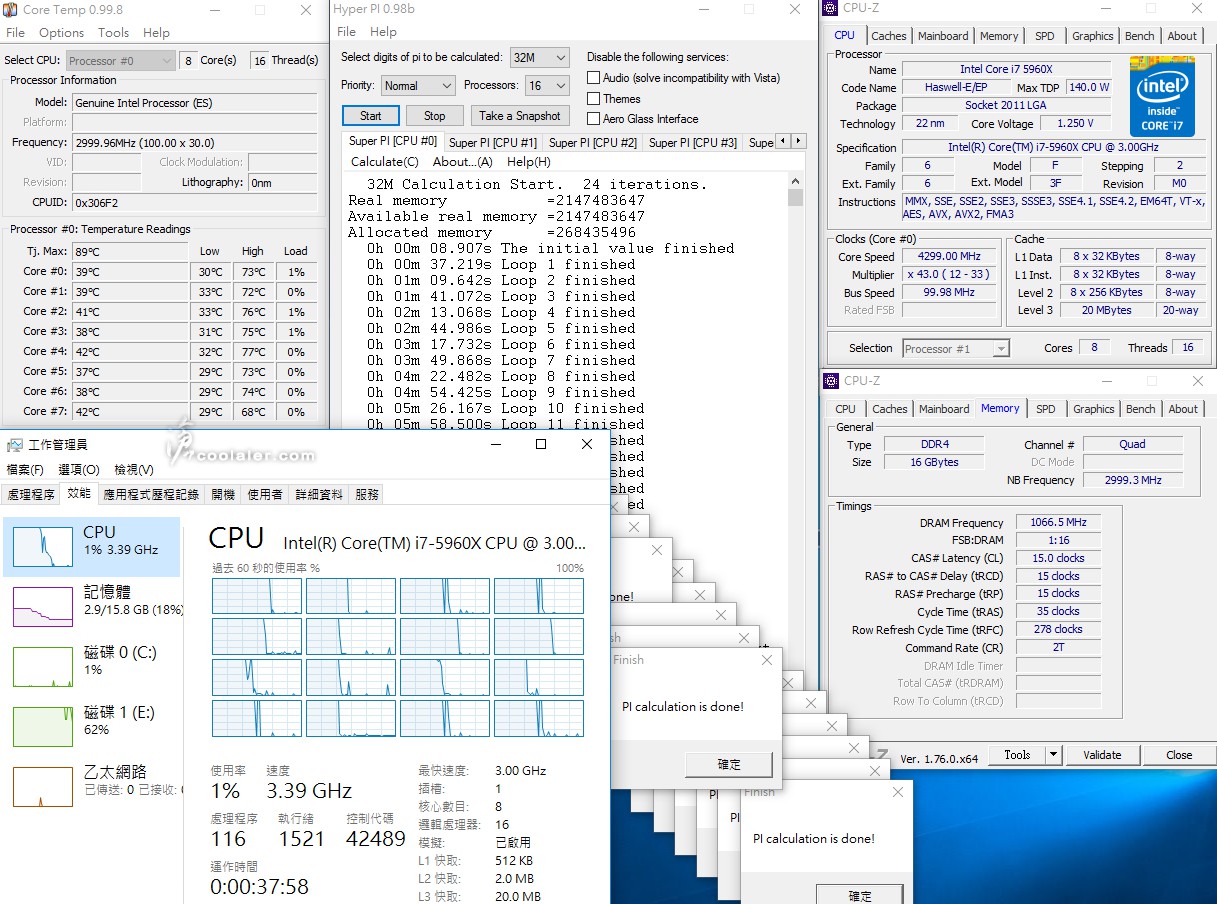Switch to Super PI [CPU #2] tab

[x=593, y=143]
